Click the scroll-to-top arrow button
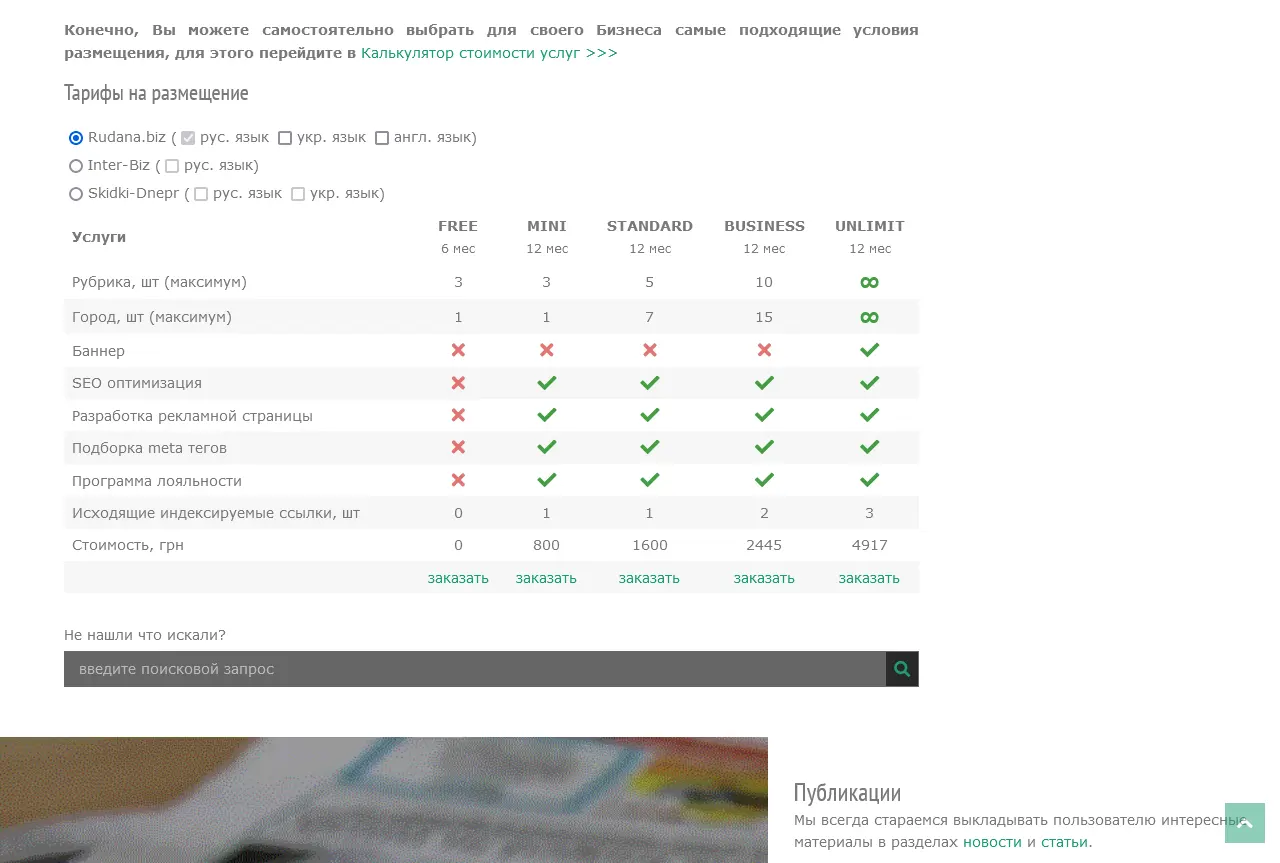The image size is (1280, 863). tap(1244, 823)
